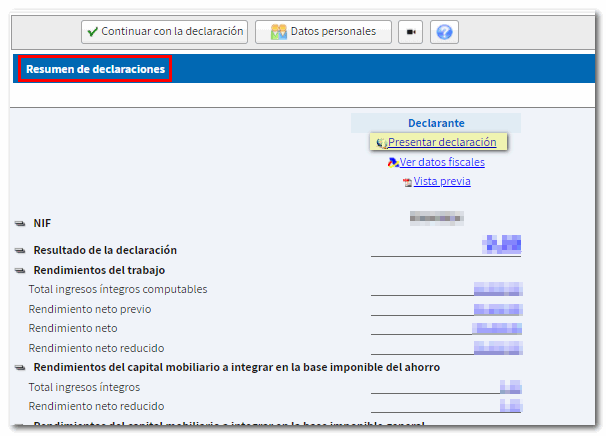The width and height of the screenshot is (606, 436).
Task: Collapse the Resultado de la declaración section
Action: point(20,251)
